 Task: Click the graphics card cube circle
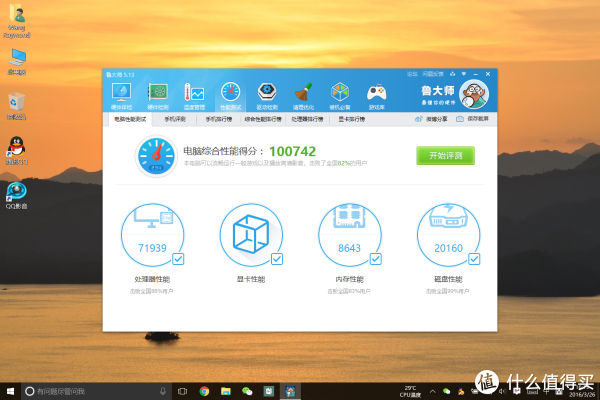251,235
